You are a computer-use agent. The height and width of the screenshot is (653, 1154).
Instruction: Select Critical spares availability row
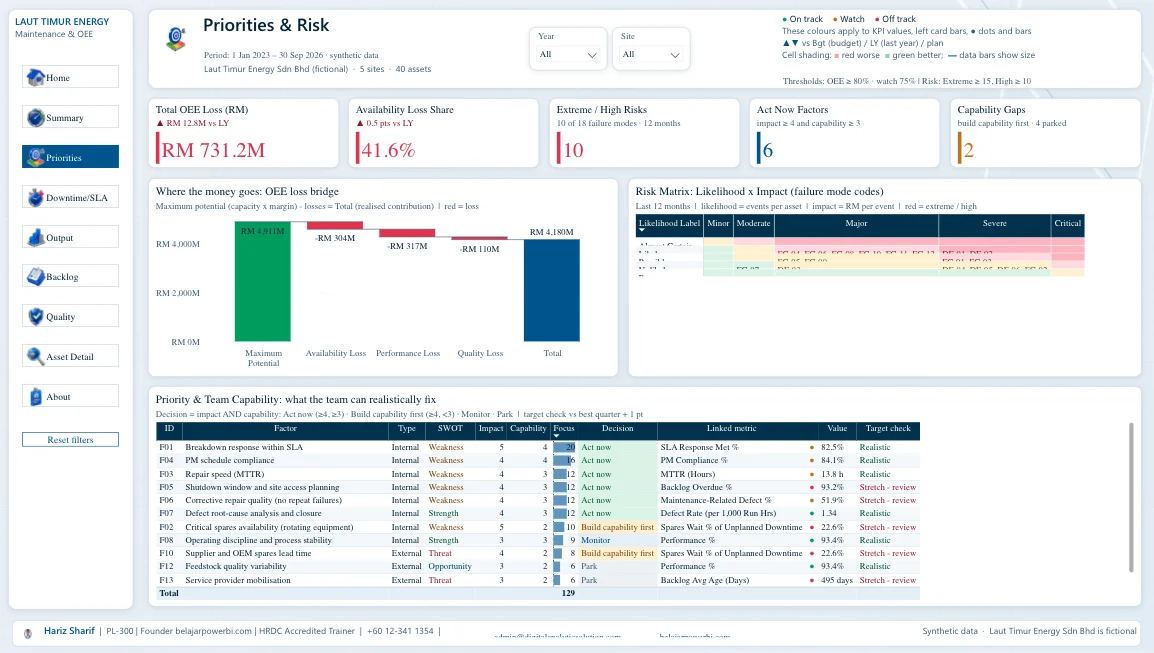click(x=538, y=527)
